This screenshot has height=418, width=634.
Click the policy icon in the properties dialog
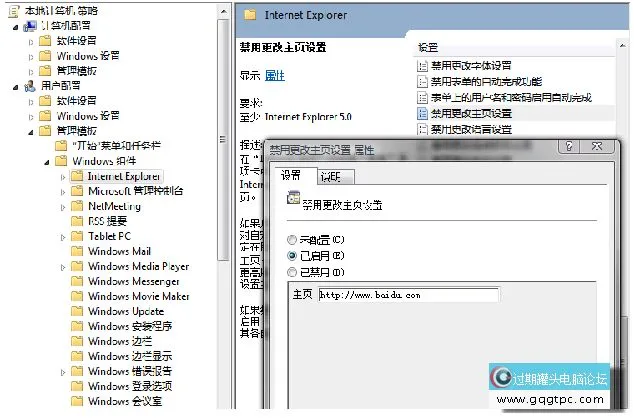[293, 198]
